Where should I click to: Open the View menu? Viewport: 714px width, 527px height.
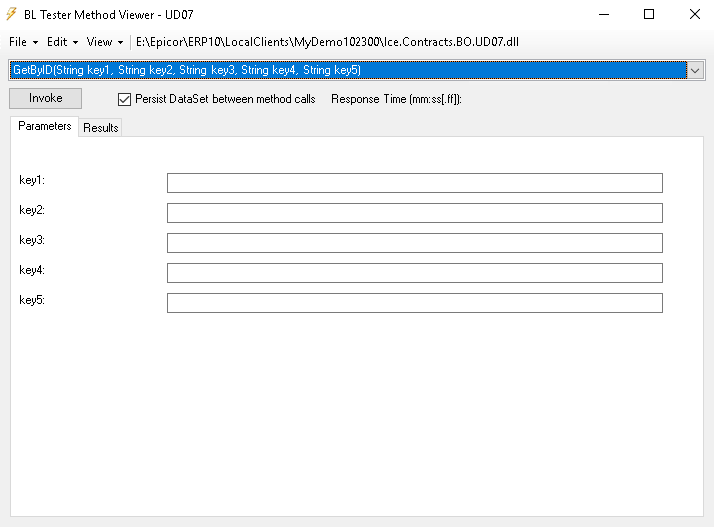pos(105,42)
